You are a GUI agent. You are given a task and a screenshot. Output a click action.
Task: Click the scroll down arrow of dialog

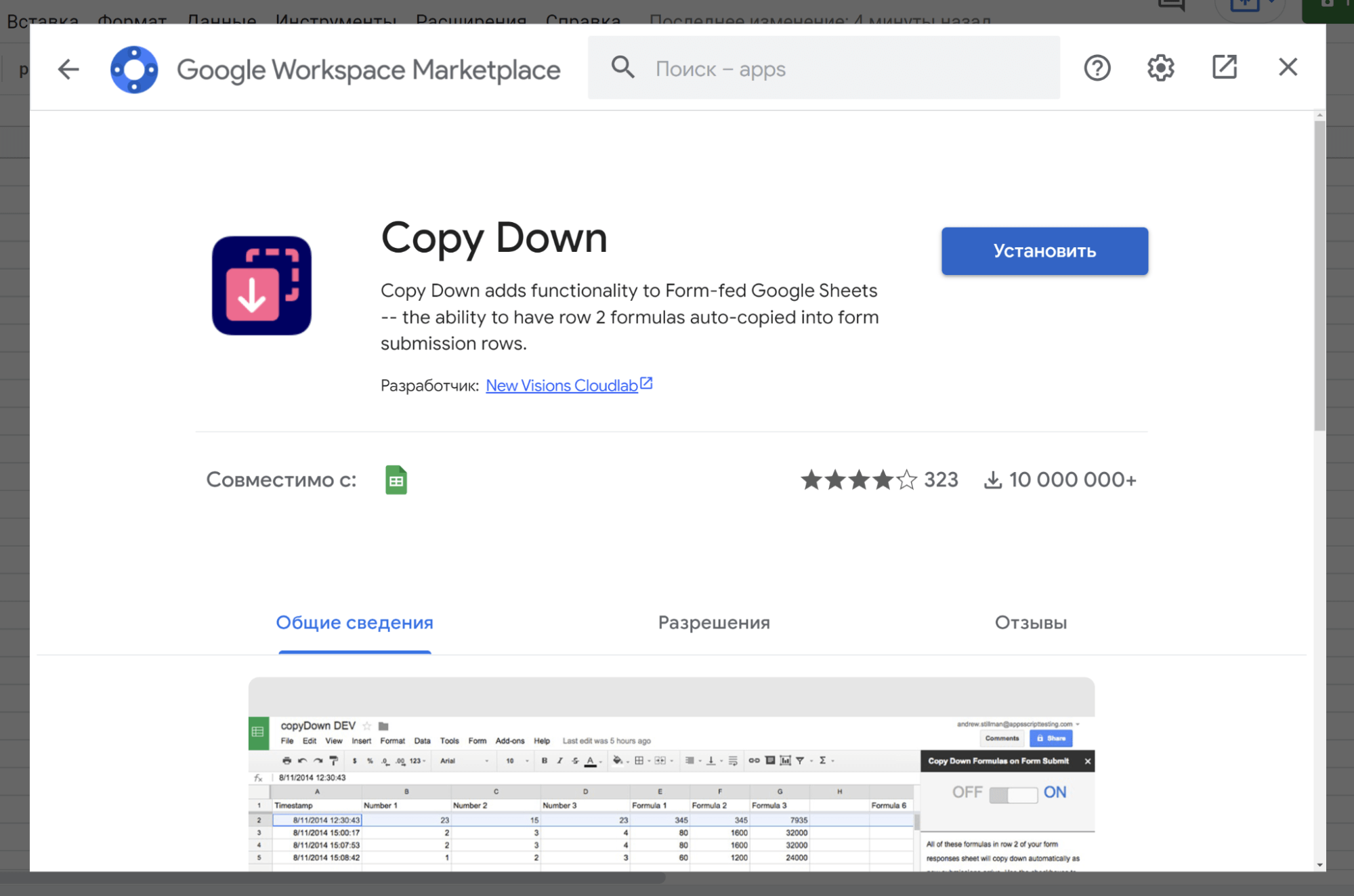[x=1319, y=865]
